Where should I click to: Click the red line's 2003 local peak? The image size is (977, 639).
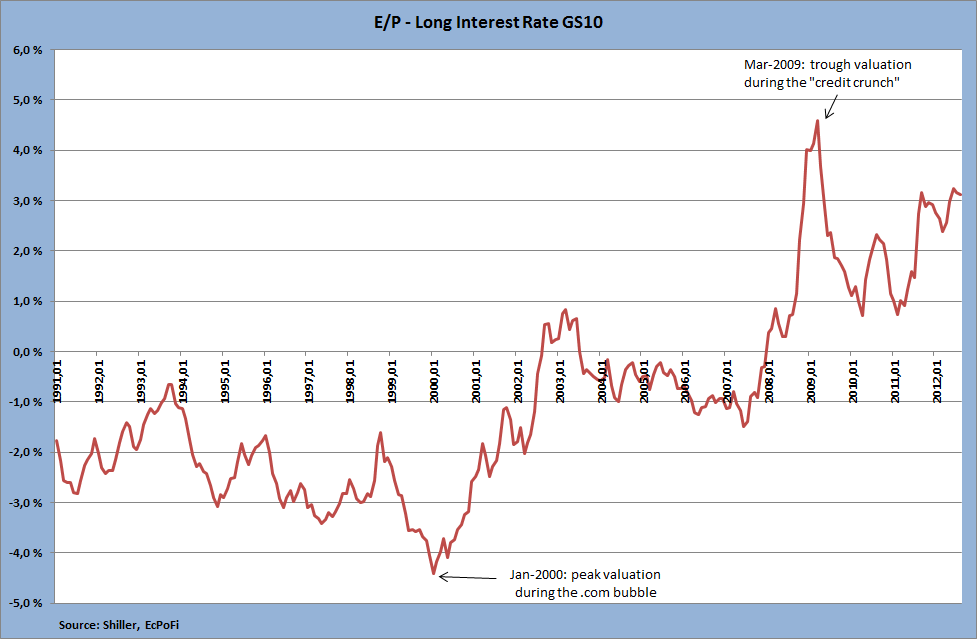565,310
